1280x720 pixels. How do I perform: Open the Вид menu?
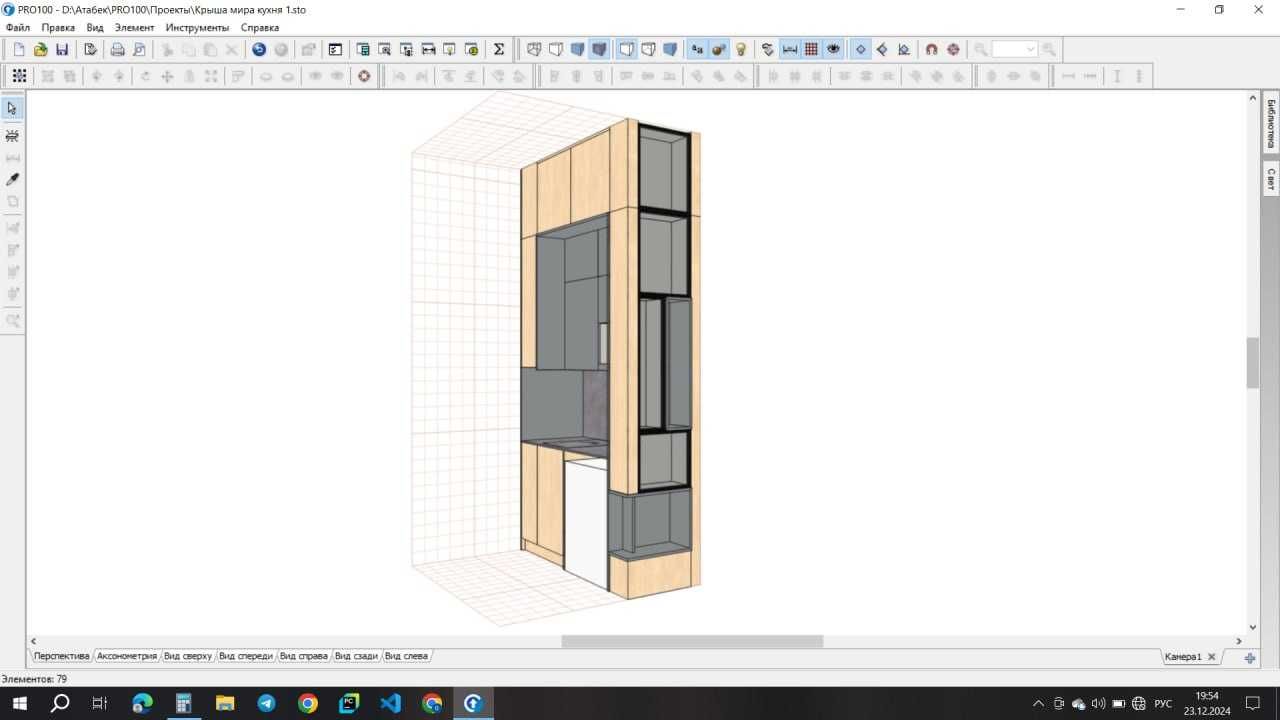95,27
